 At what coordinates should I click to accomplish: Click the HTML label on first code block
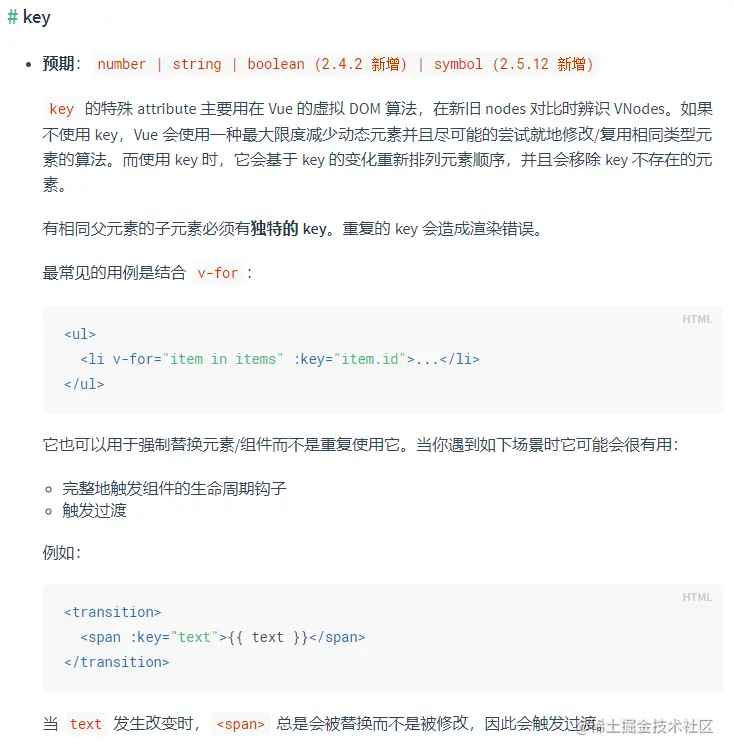(697, 319)
